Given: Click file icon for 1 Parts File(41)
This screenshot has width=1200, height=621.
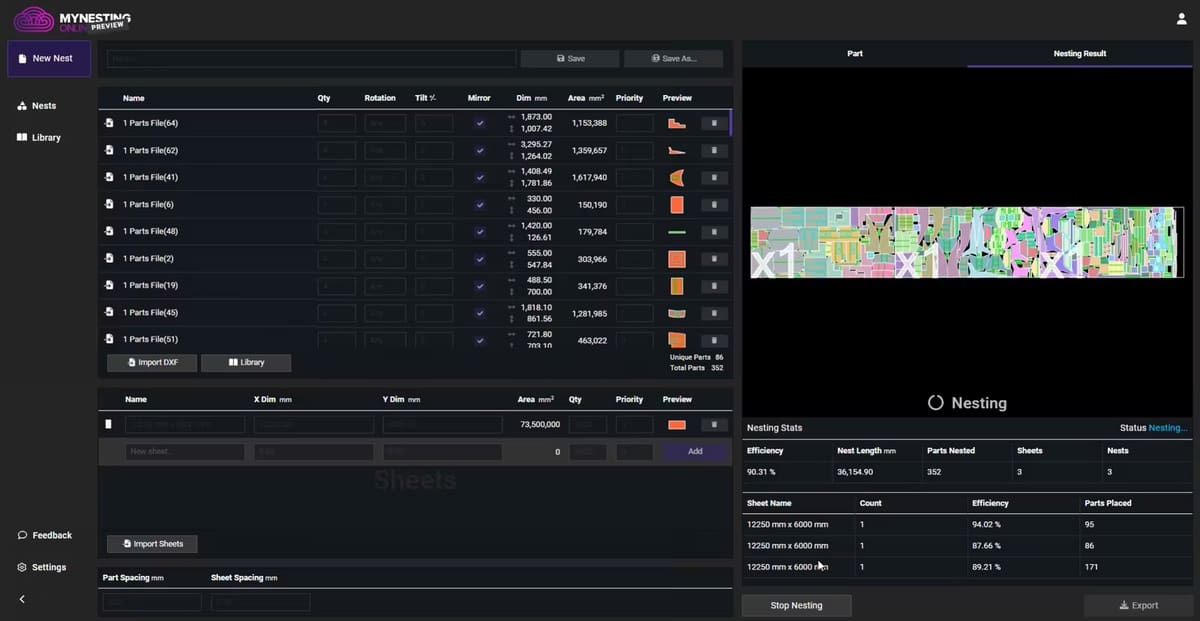Looking at the screenshot, I should (x=109, y=177).
